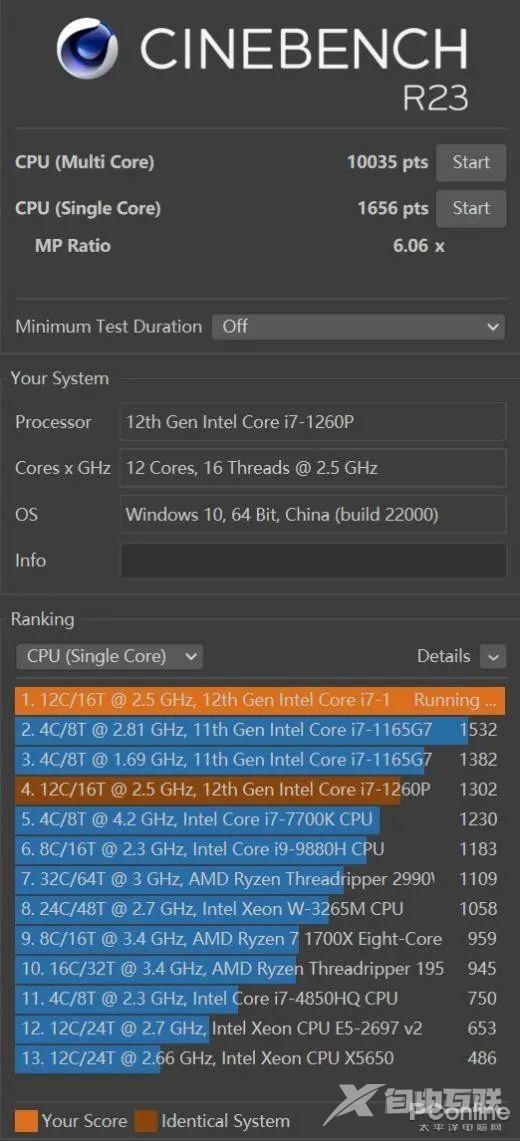
Task: Start the CPU Single Core test
Action: pyautogui.click(x=471, y=209)
